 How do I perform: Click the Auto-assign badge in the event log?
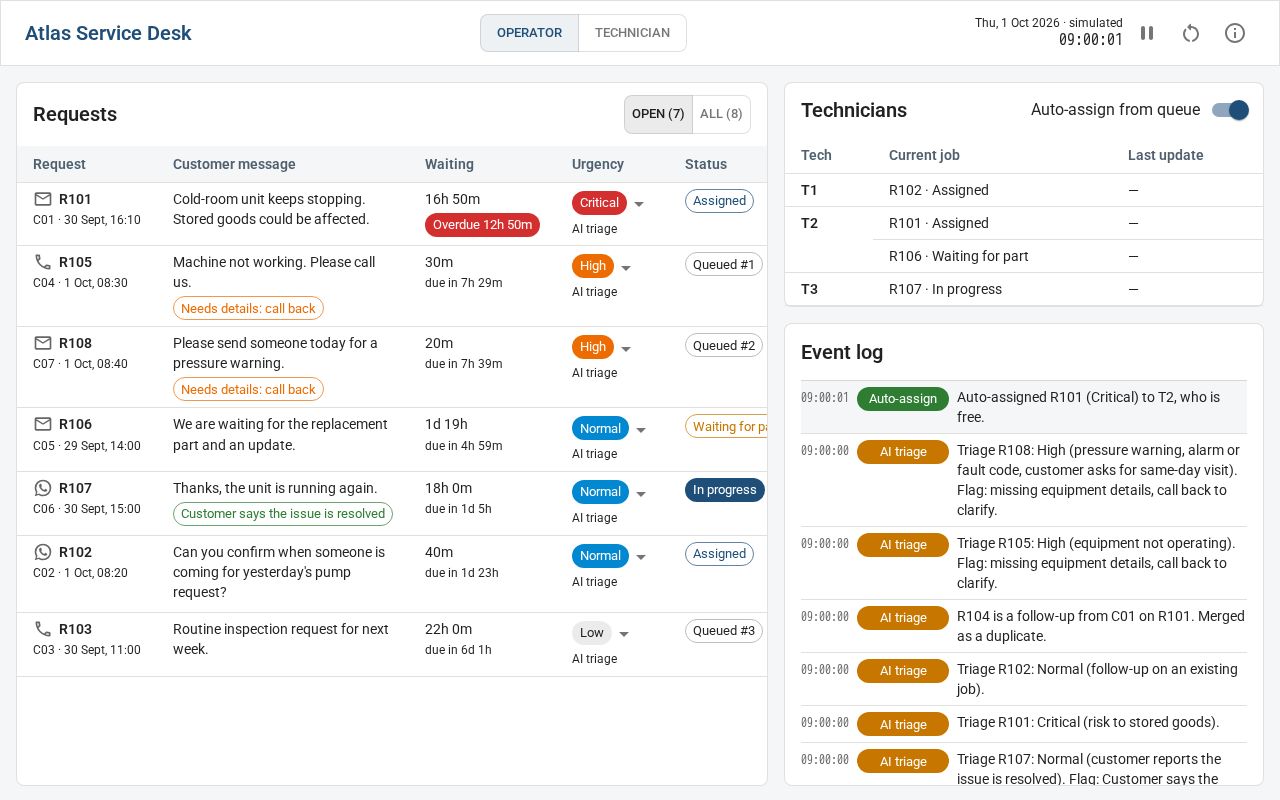point(903,399)
